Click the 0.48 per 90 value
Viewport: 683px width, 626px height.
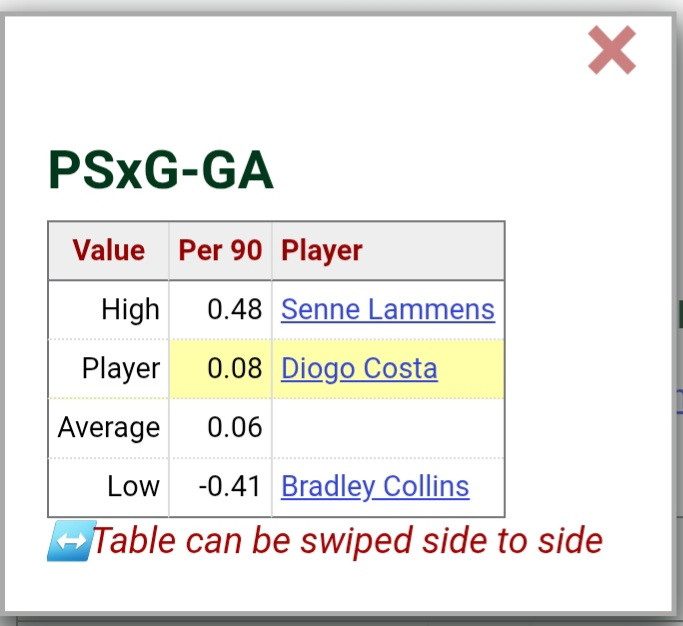[x=235, y=310]
